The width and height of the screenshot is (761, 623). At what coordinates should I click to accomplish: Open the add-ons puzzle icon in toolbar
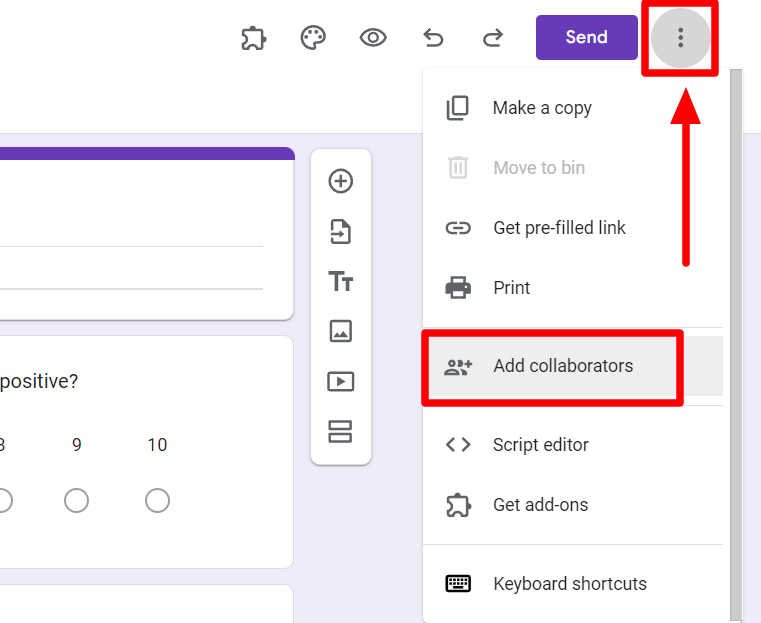(253, 38)
